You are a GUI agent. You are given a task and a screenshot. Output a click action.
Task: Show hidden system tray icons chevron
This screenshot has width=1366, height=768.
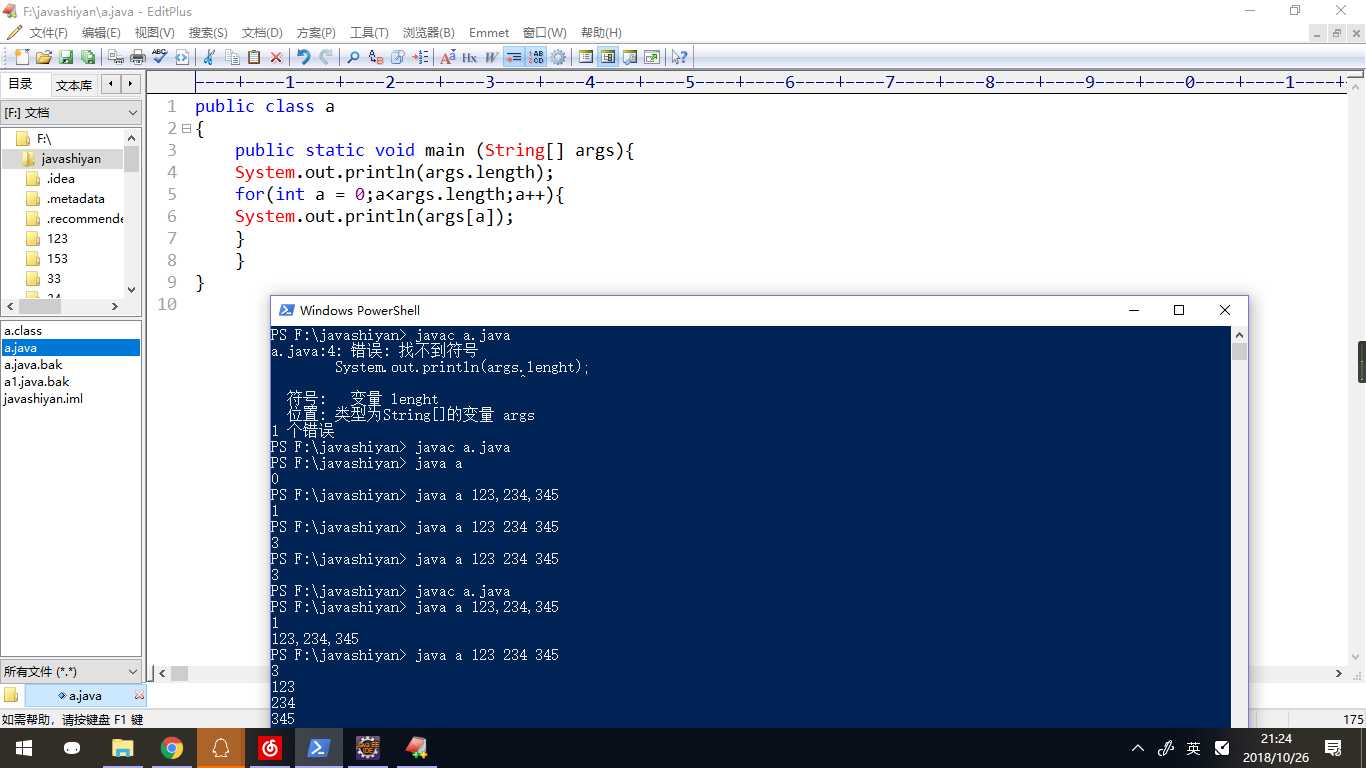[1138, 748]
